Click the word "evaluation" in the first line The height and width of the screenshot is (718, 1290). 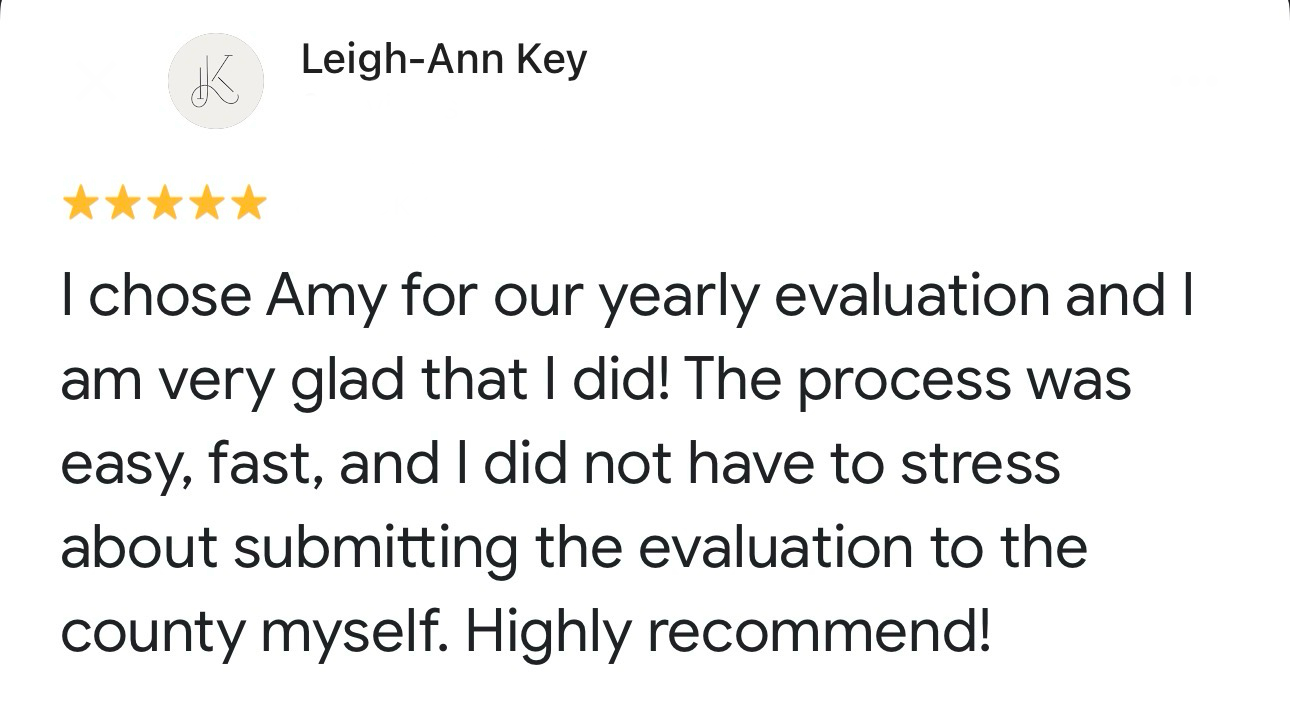point(912,296)
